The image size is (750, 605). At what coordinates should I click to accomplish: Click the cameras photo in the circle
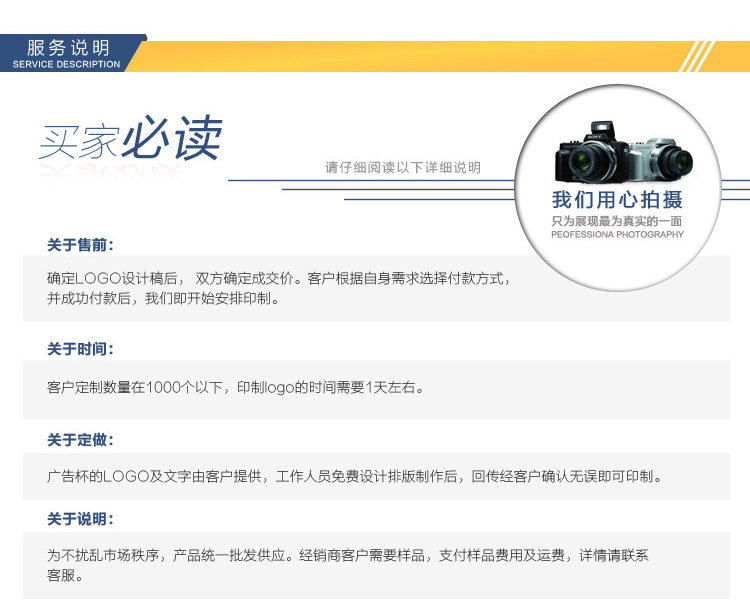pyautogui.click(x=624, y=152)
